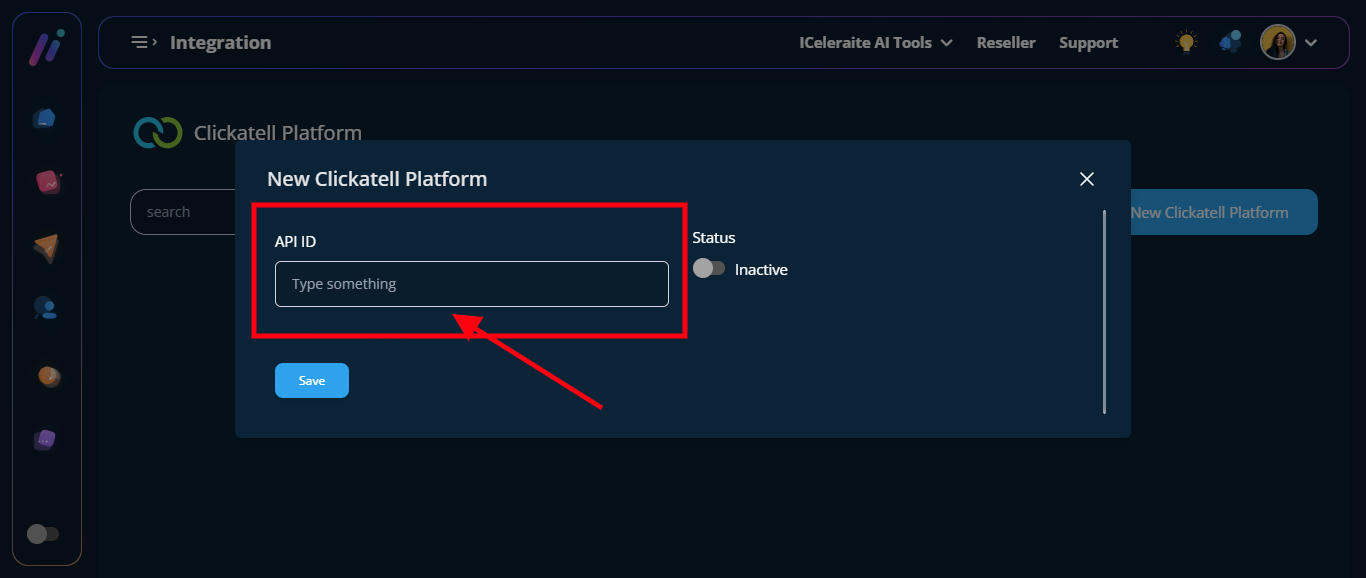Open the pink chart analytics sidebar icon

(x=47, y=182)
